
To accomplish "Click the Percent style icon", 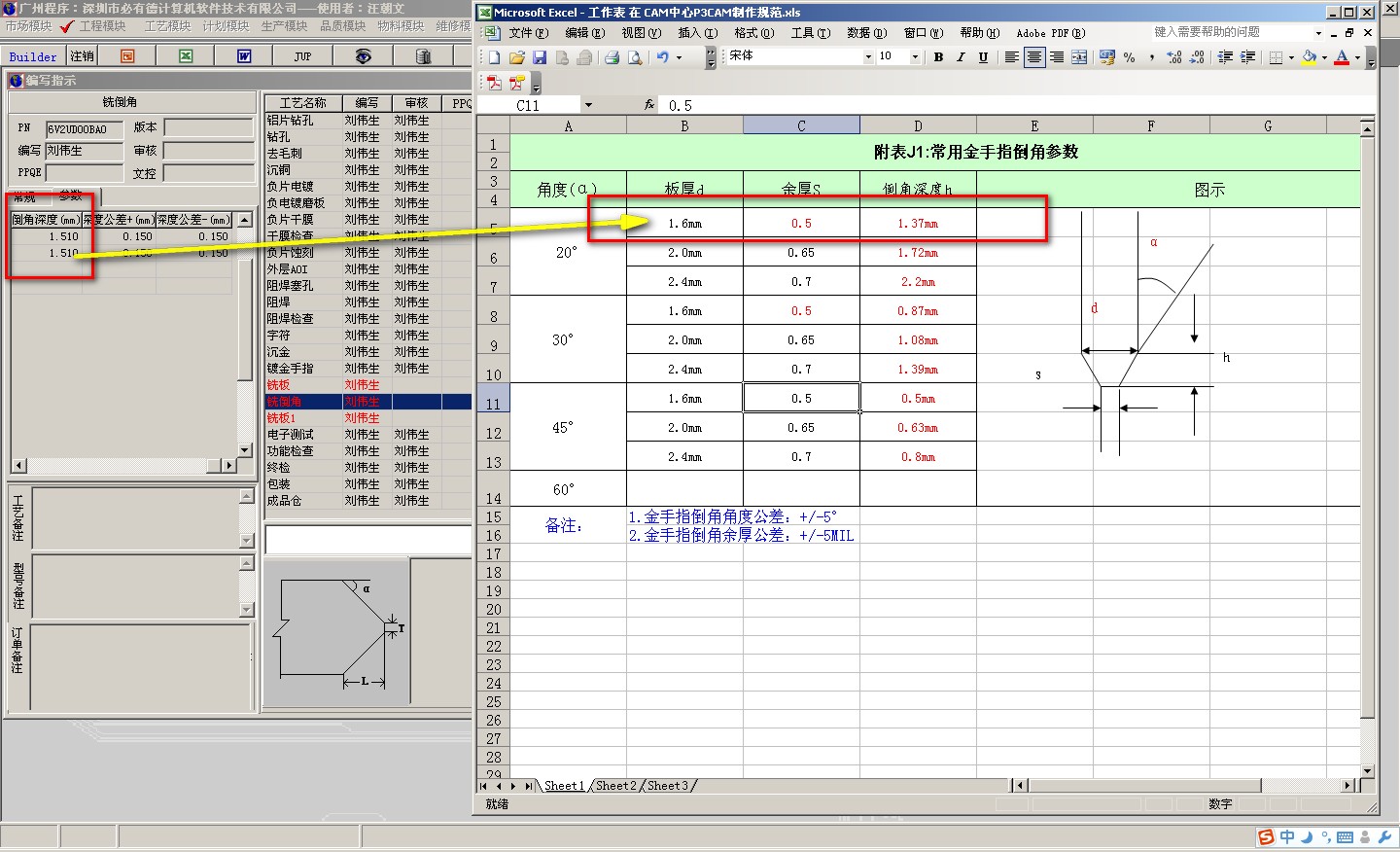I will coord(1129,57).
